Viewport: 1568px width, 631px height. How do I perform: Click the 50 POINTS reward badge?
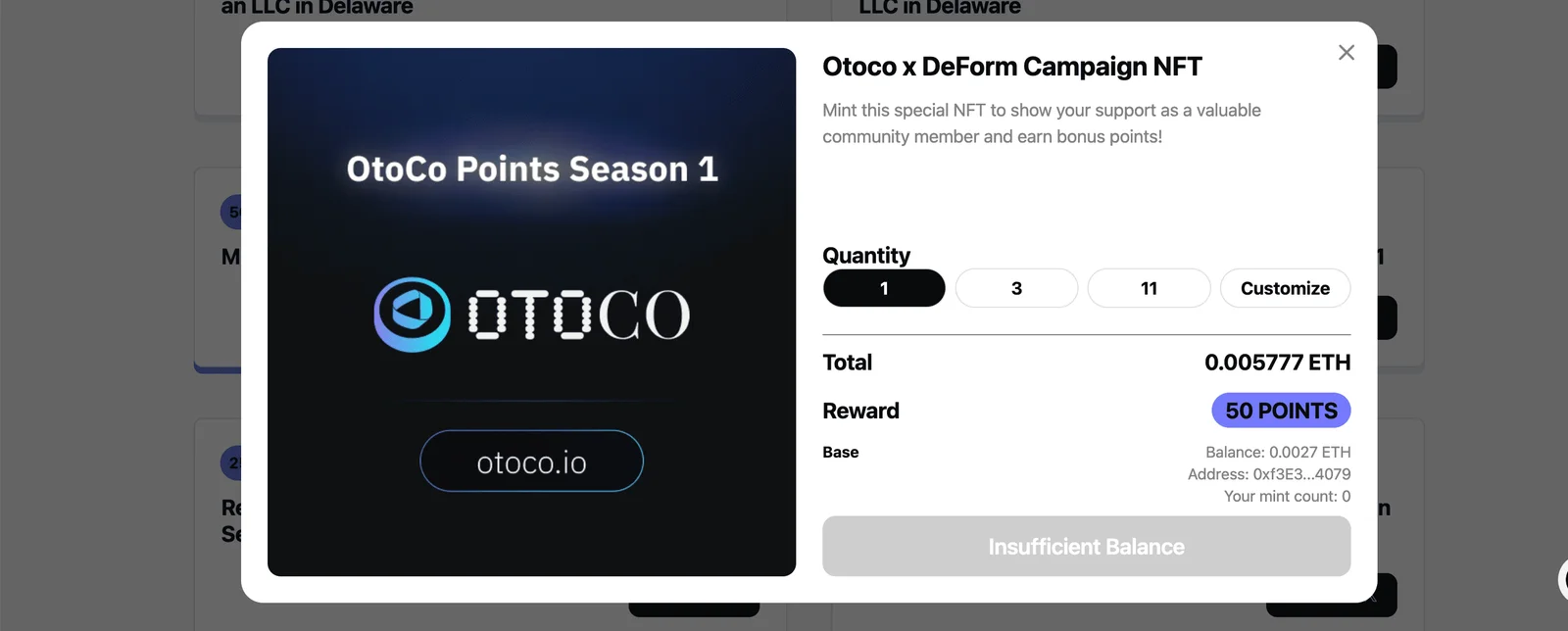pos(1281,411)
